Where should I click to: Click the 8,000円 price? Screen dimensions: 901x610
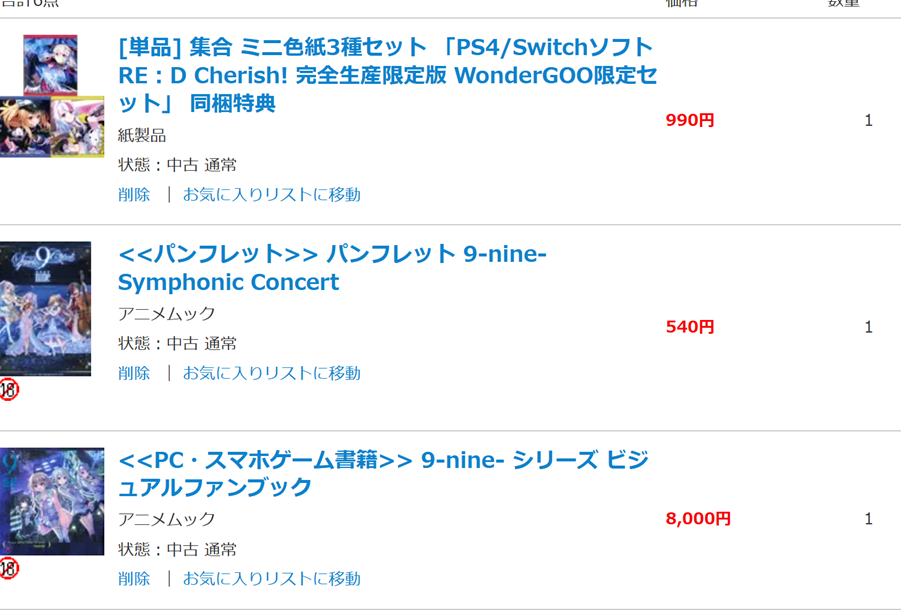[698, 519]
